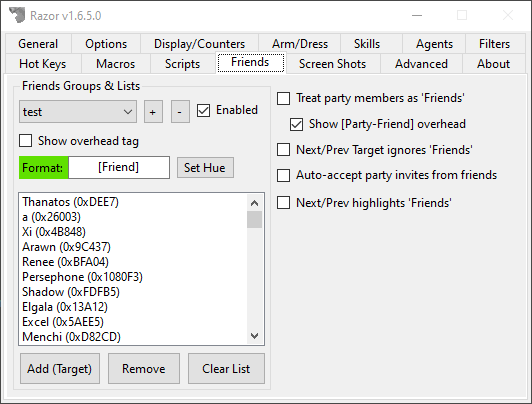Viewport: 532px width, 404px height.
Task: Open the 'test' friends group dropdown
Action: 78,112
